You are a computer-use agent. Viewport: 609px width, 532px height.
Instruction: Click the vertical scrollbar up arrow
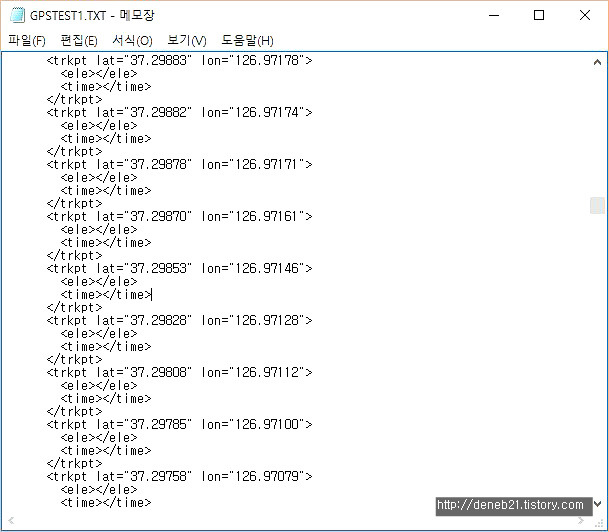tap(597, 62)
